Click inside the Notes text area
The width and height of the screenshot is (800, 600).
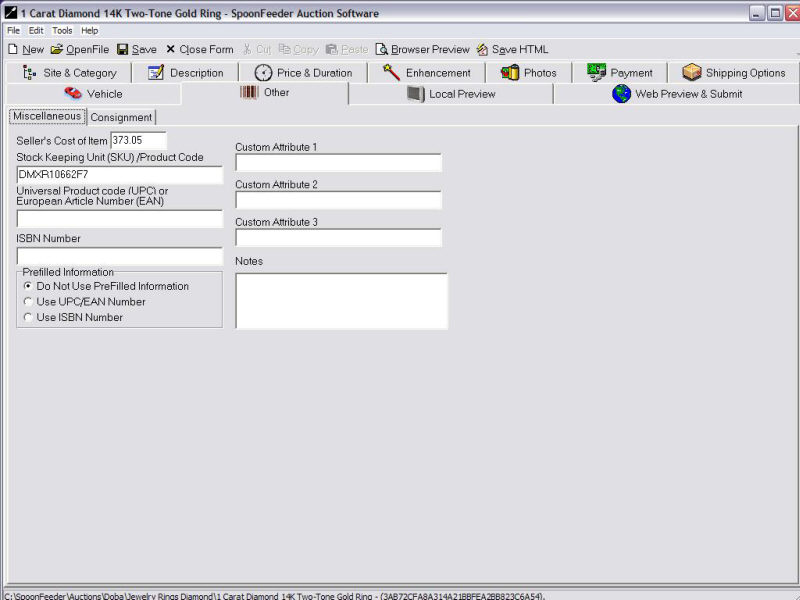(x=341, y=301)
